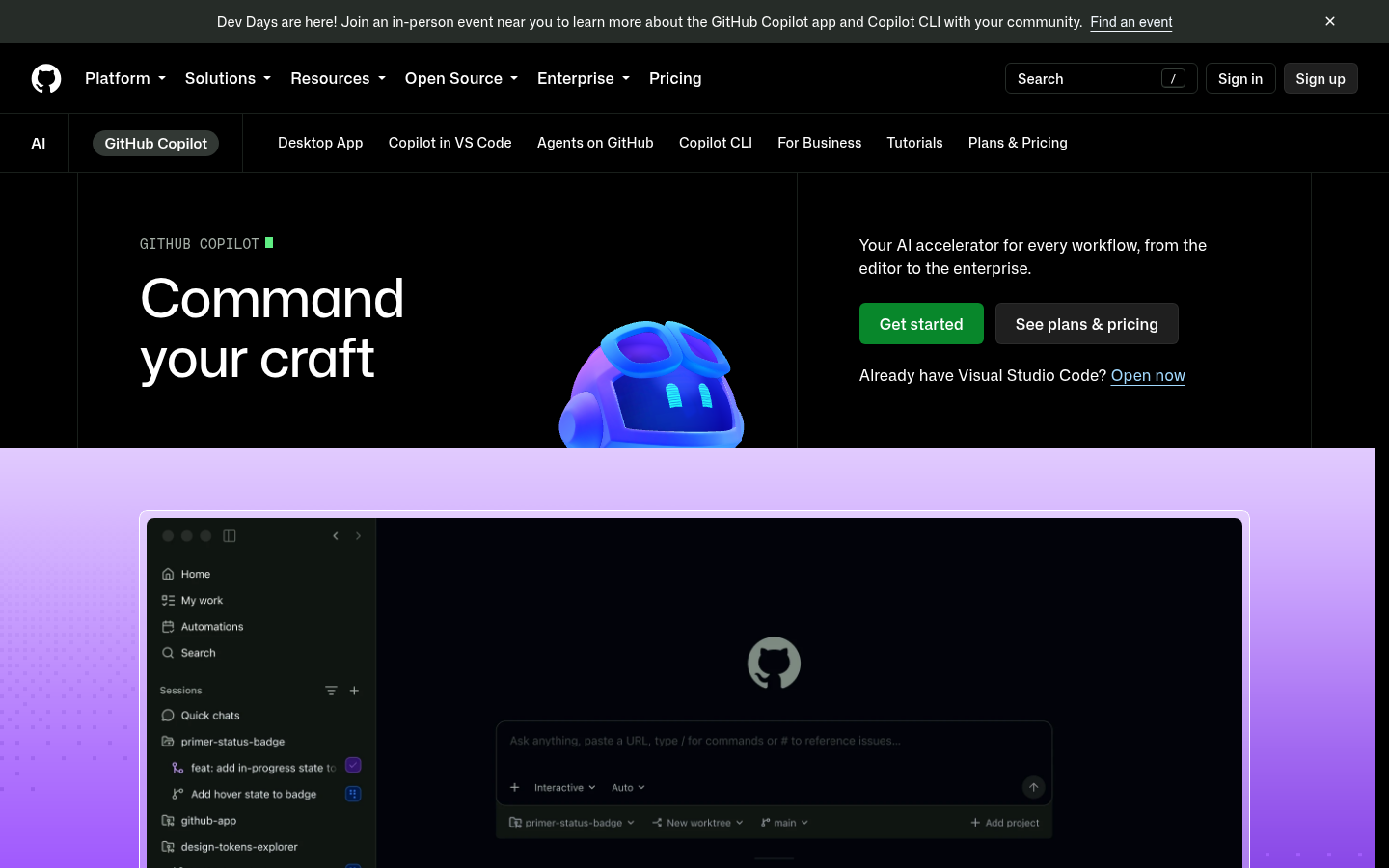The image size is (1389, 868).
Task: Switch to the Desktop App tab
Action: [320, 143]
